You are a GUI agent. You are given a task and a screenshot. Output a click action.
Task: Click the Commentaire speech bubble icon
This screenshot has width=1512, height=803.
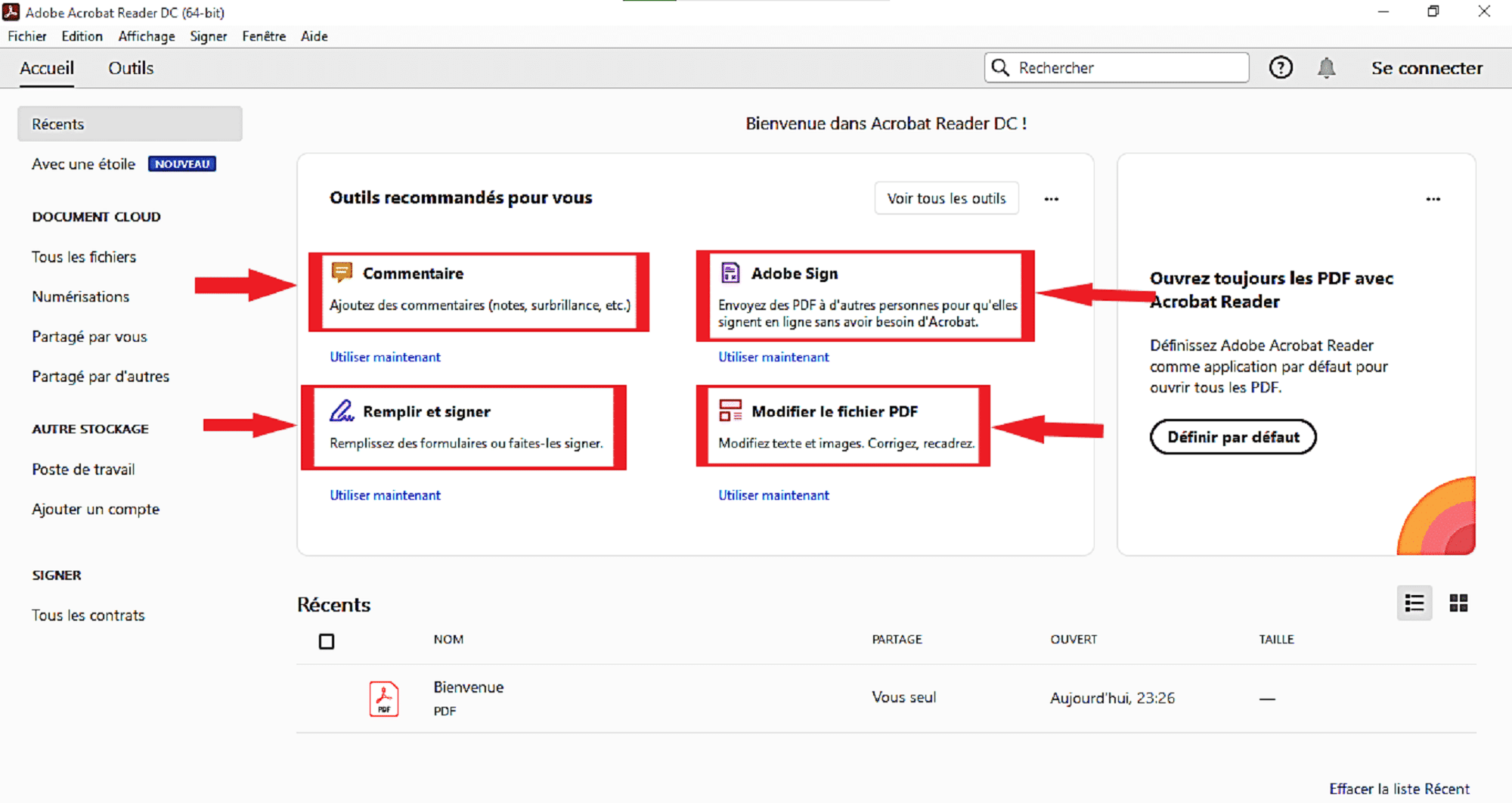pyautogui.click(x=342, y=272)
